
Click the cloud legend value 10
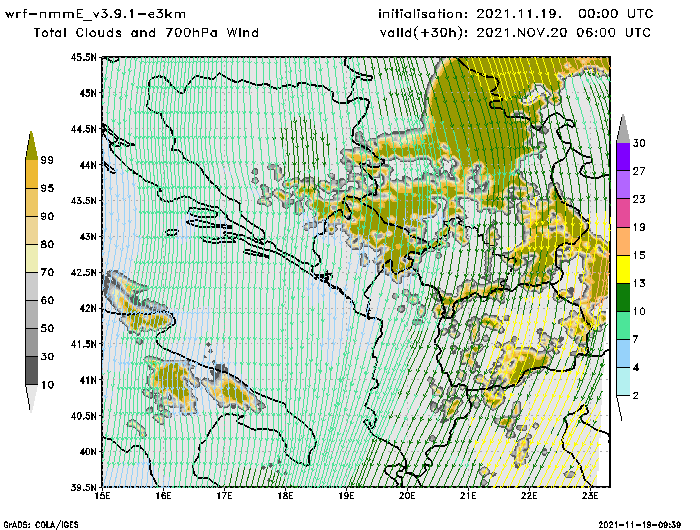click(47, 384)
